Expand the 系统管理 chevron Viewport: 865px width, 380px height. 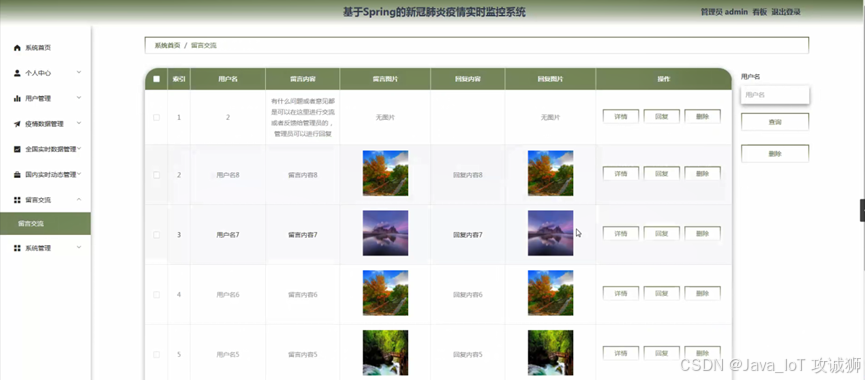pos(79,248)
